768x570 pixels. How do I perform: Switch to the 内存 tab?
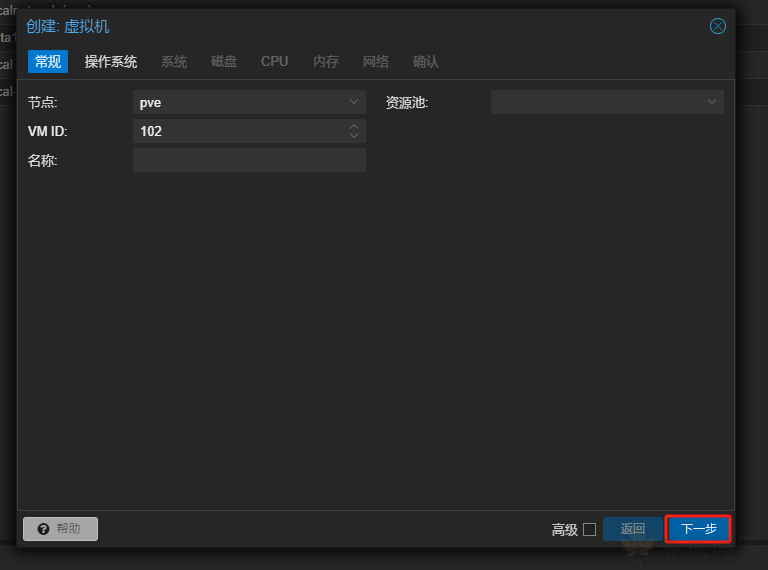pyautogui.click(x=326, y=62)
